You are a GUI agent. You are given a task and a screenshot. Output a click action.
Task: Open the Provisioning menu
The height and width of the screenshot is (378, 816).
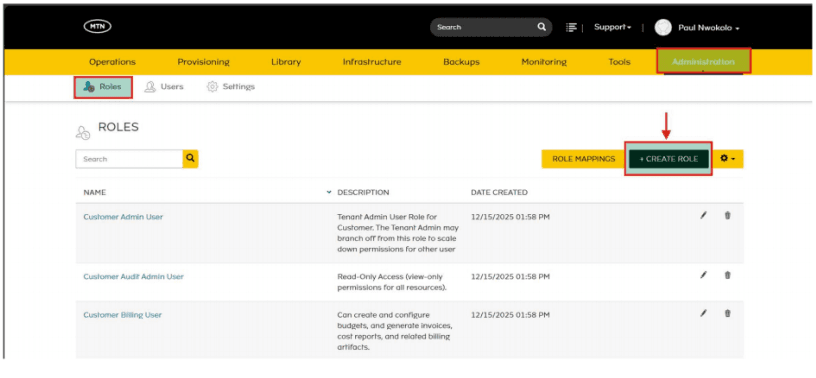(203, 61)
